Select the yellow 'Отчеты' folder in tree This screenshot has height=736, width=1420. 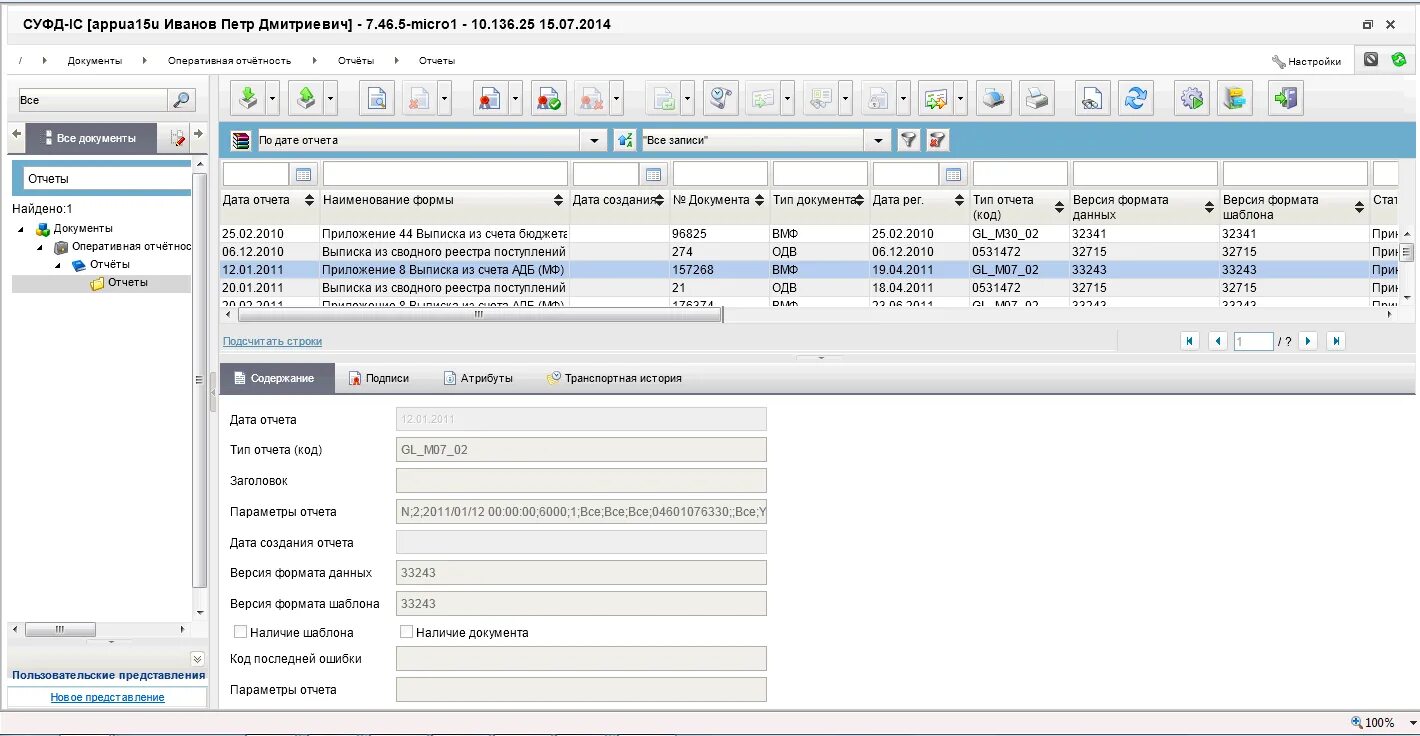(119, 283)
